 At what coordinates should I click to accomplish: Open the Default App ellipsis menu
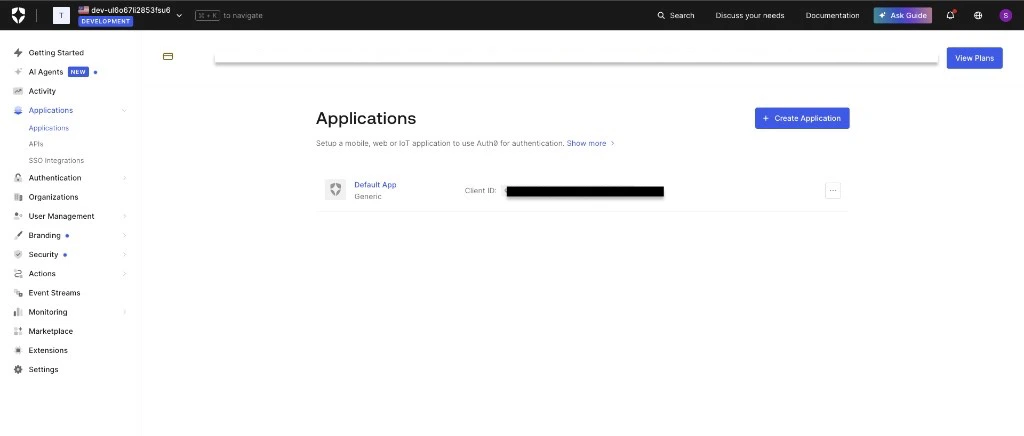(x=833, y=191)
